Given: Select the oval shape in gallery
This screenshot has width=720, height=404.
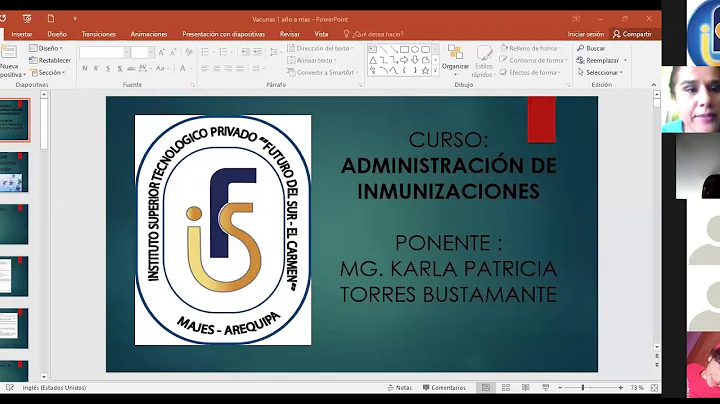Looking at the screenshot, I should [415, 49].
